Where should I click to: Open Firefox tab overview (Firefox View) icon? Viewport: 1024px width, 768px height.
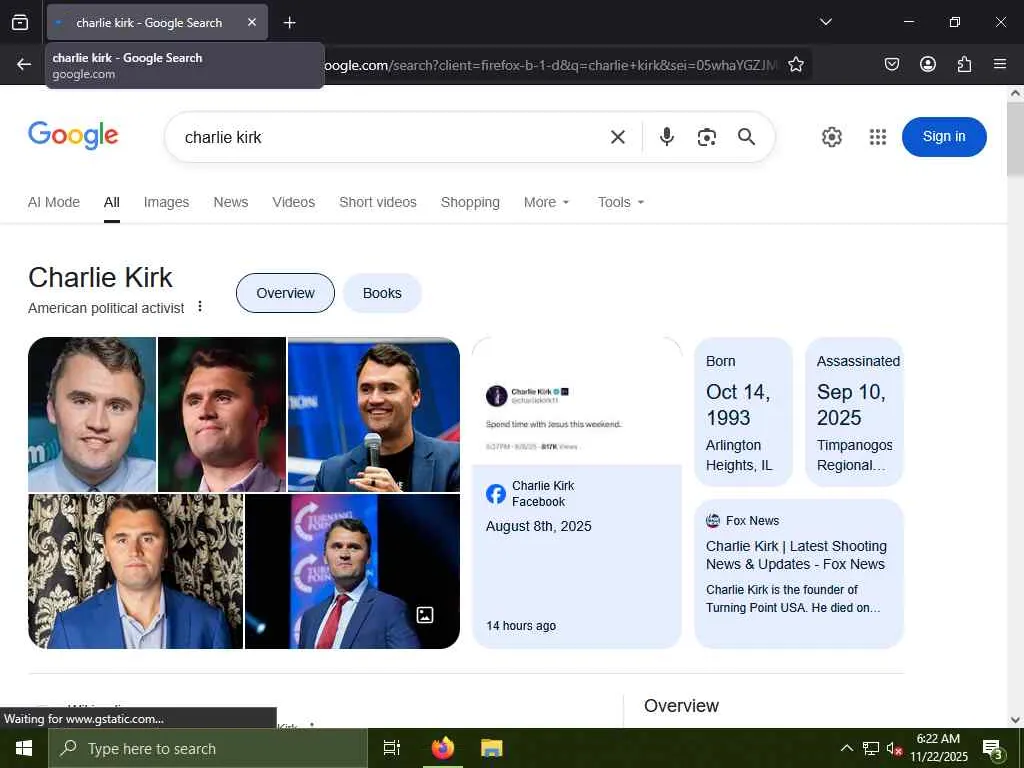tap(20, 22)
